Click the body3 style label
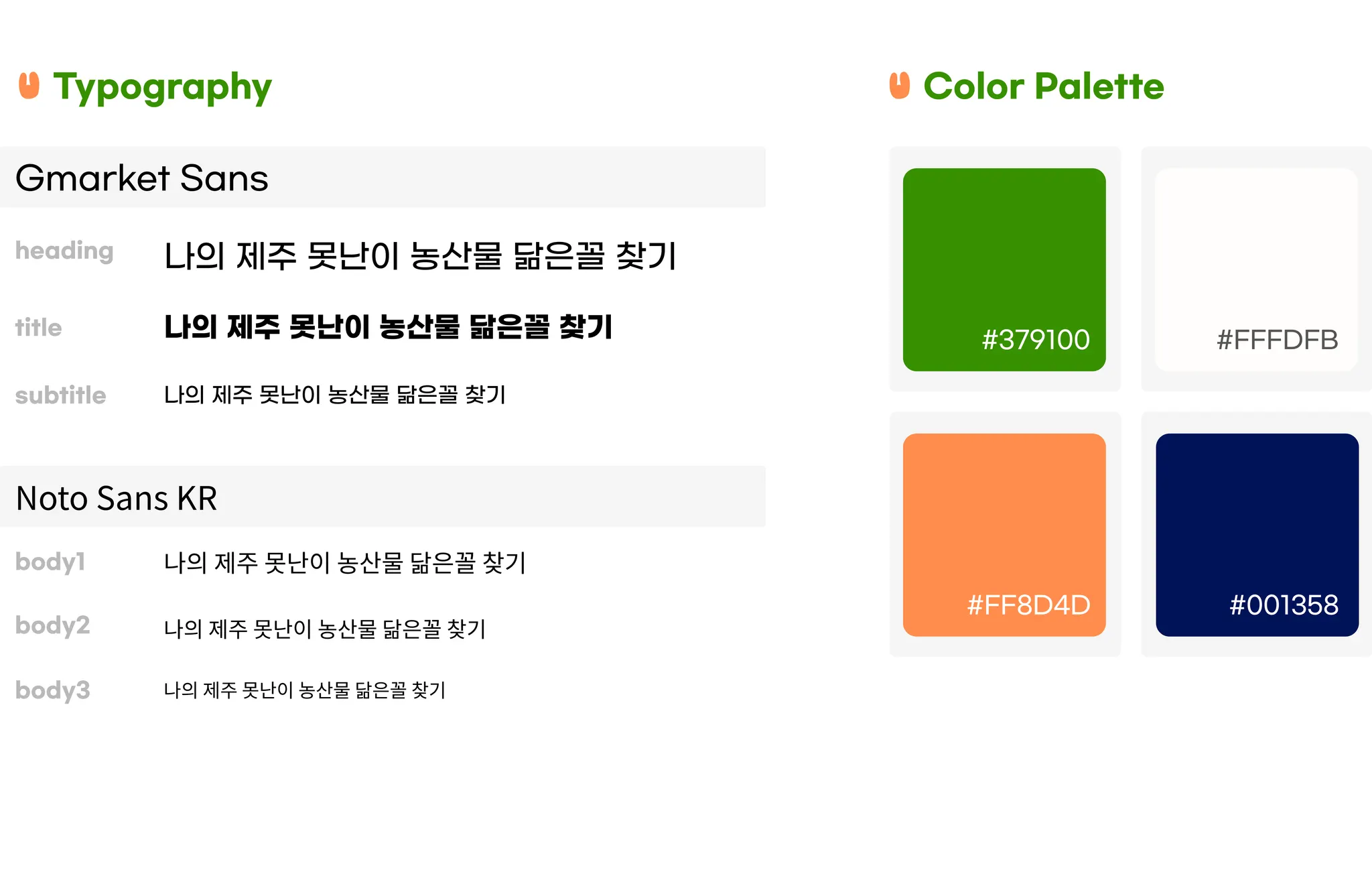Viewport: 1372px width, 878px height. [x=52, y=690]
